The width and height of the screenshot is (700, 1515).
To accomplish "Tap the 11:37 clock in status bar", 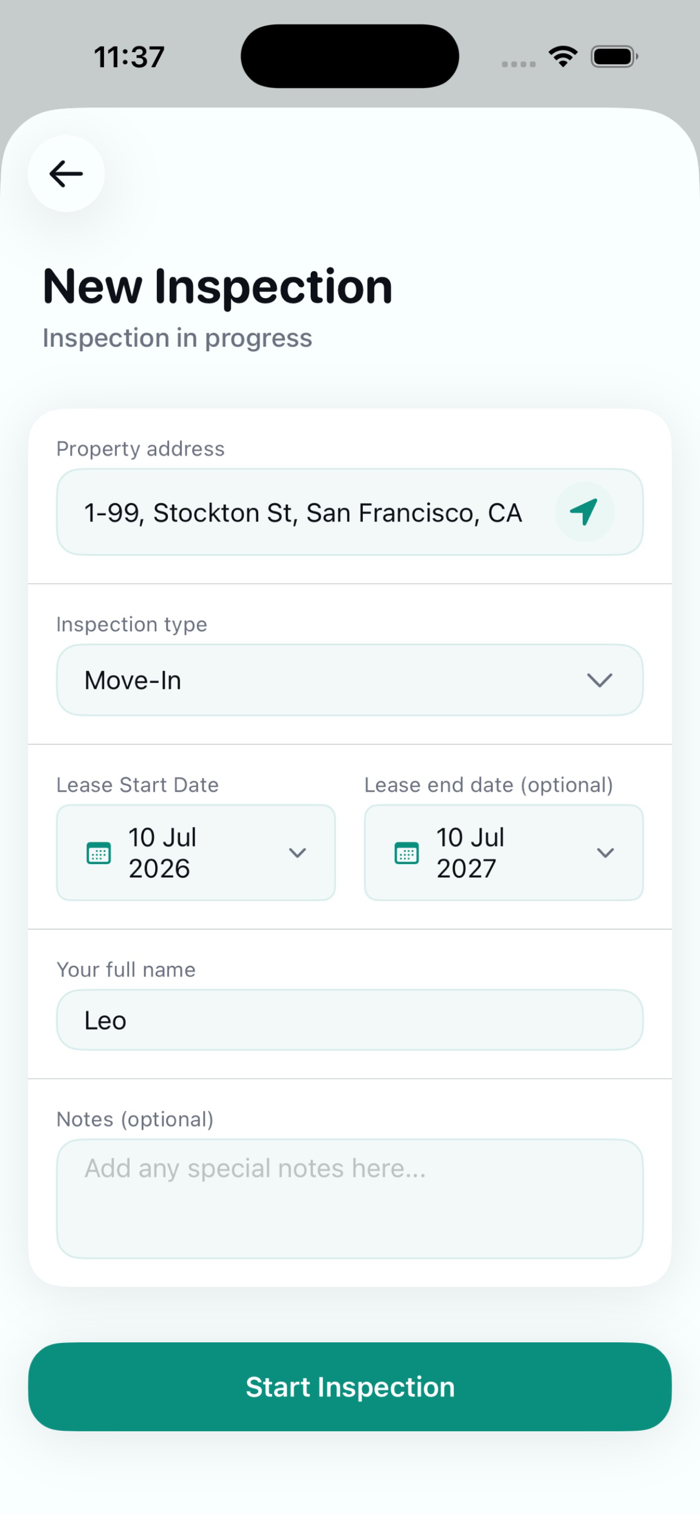I will tap(129, 57).
